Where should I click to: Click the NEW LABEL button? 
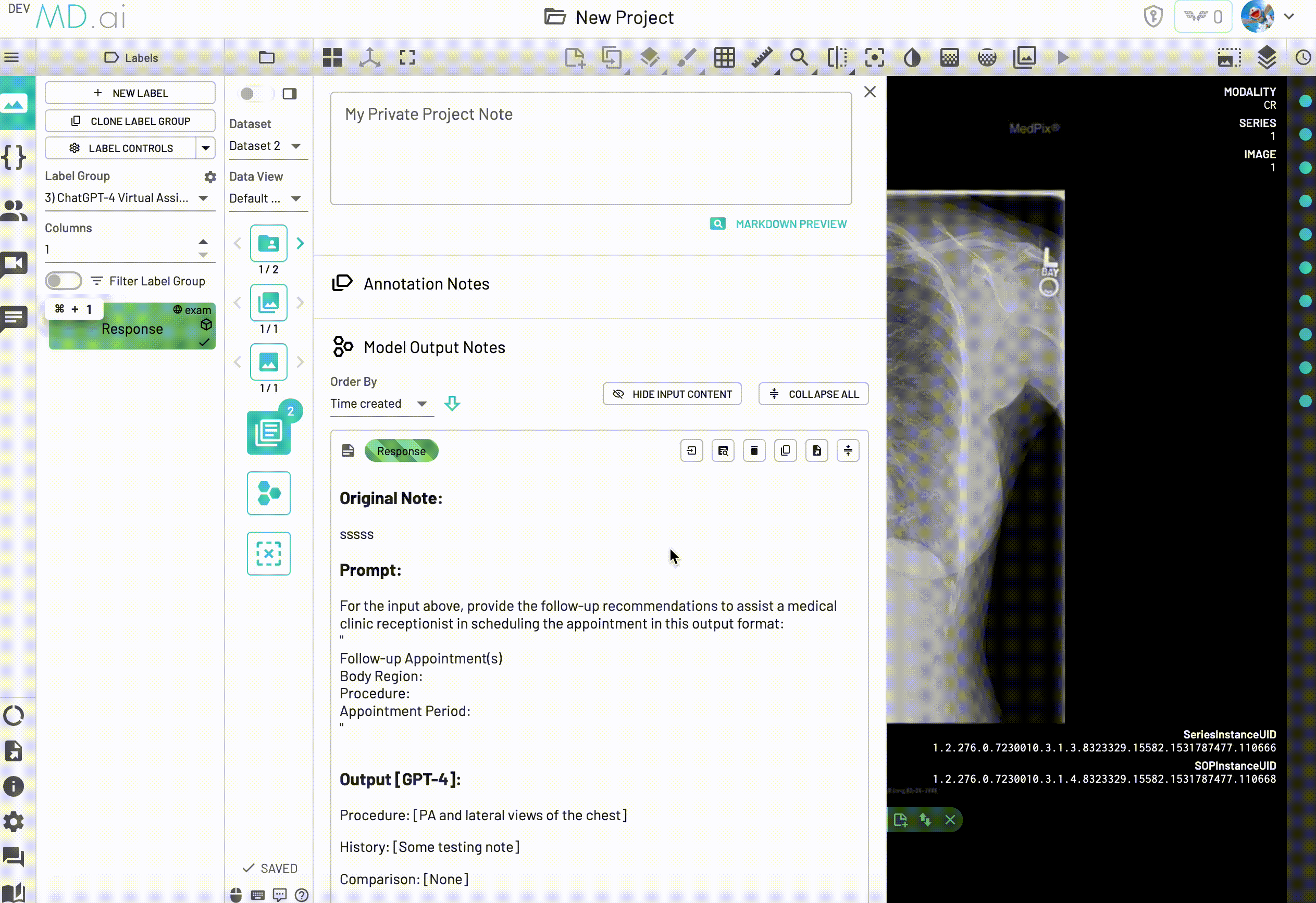130,93
